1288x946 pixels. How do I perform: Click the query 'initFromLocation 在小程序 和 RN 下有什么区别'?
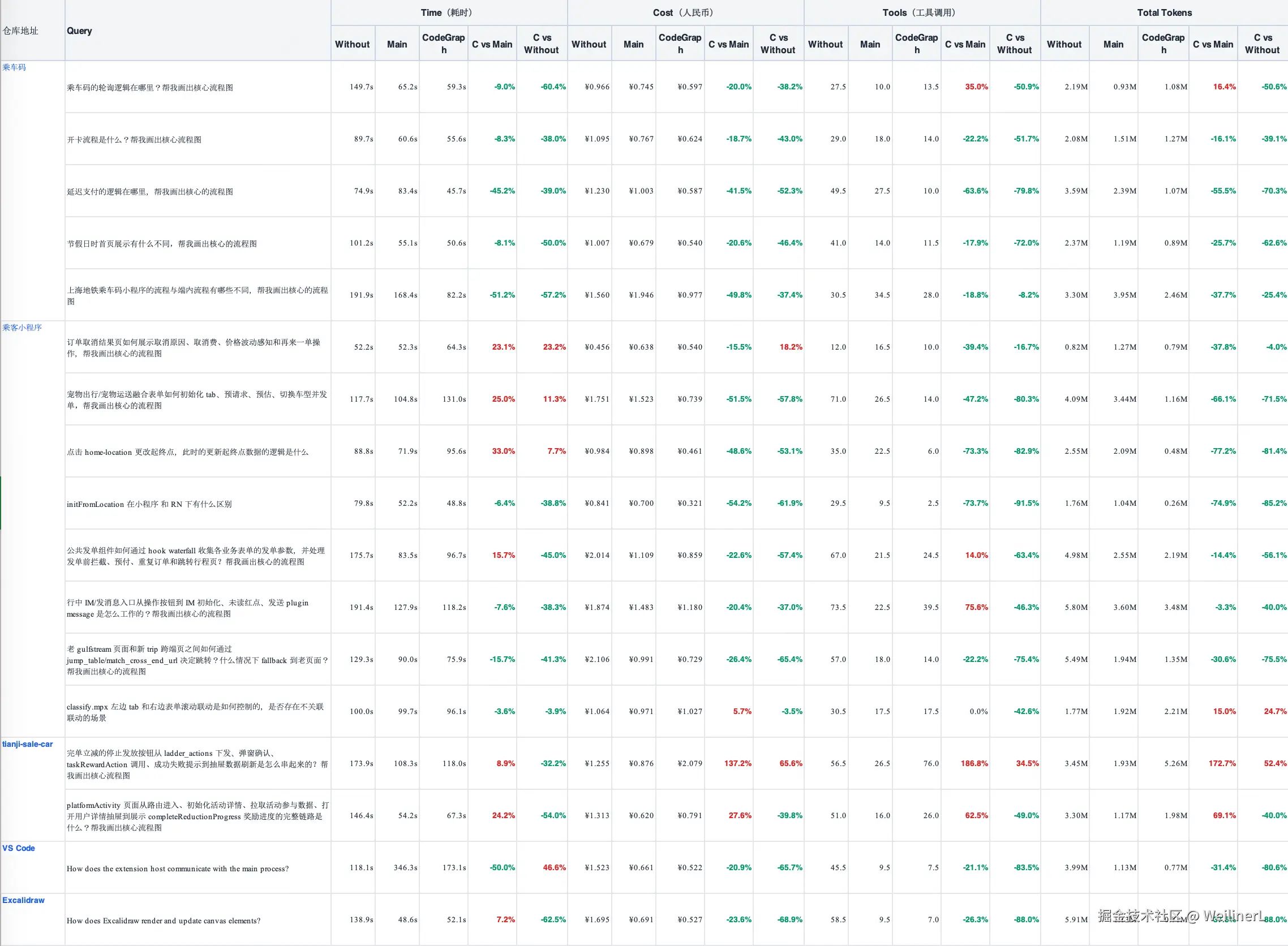click(x=149, y=504)
